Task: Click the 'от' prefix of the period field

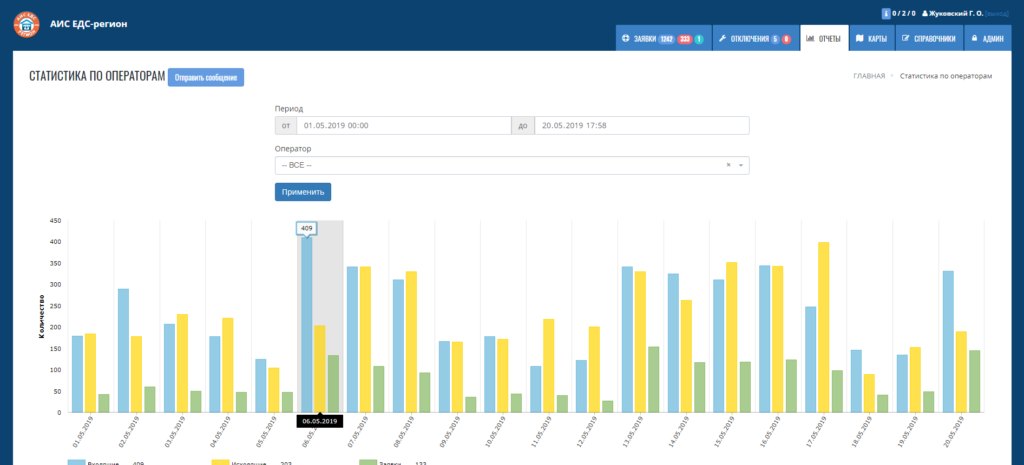Action: [285, 125]
